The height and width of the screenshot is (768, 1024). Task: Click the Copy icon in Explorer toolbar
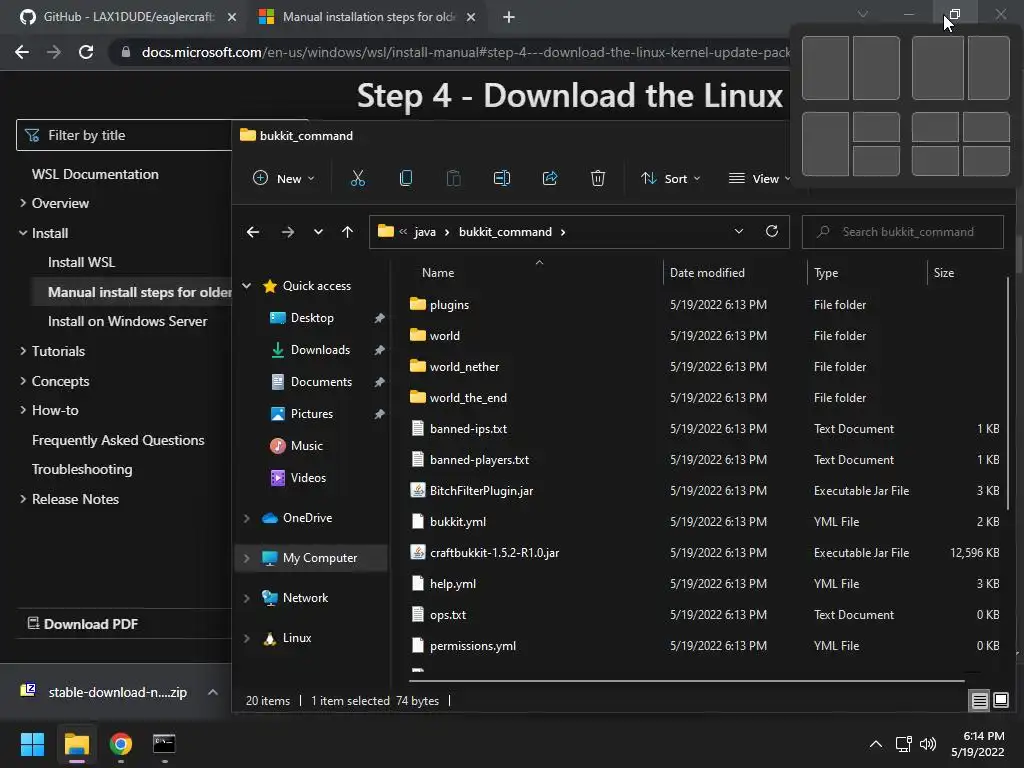click(406, 178)
